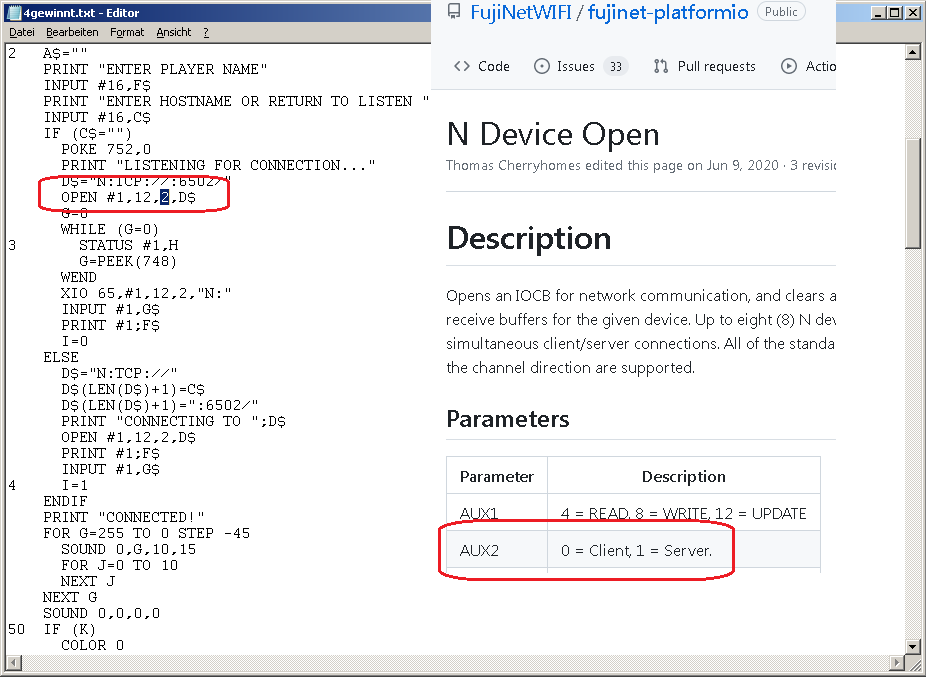Open the Datei menu
This screenshot has height=678, width=926.
tap(21, 32)
